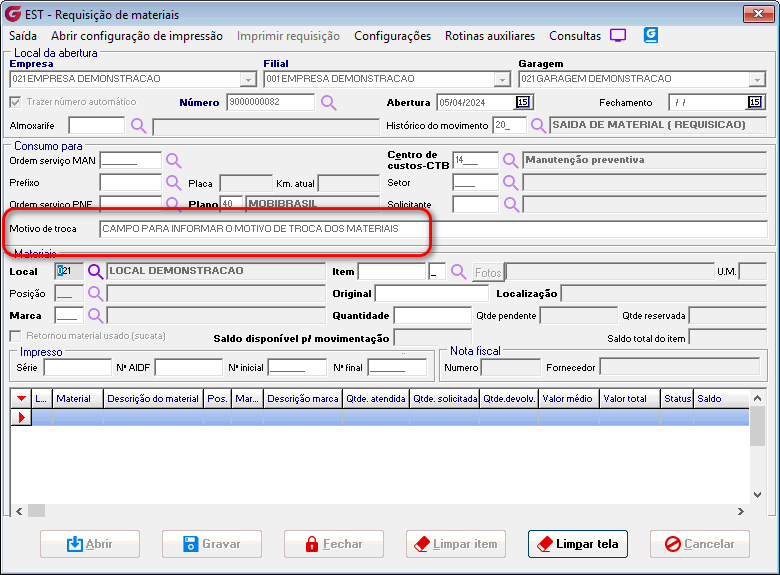This screenshot has height=575, width=780.
Task: Toggle Retornou material usado (sucata) checkbox
Action: pos(15,336)
